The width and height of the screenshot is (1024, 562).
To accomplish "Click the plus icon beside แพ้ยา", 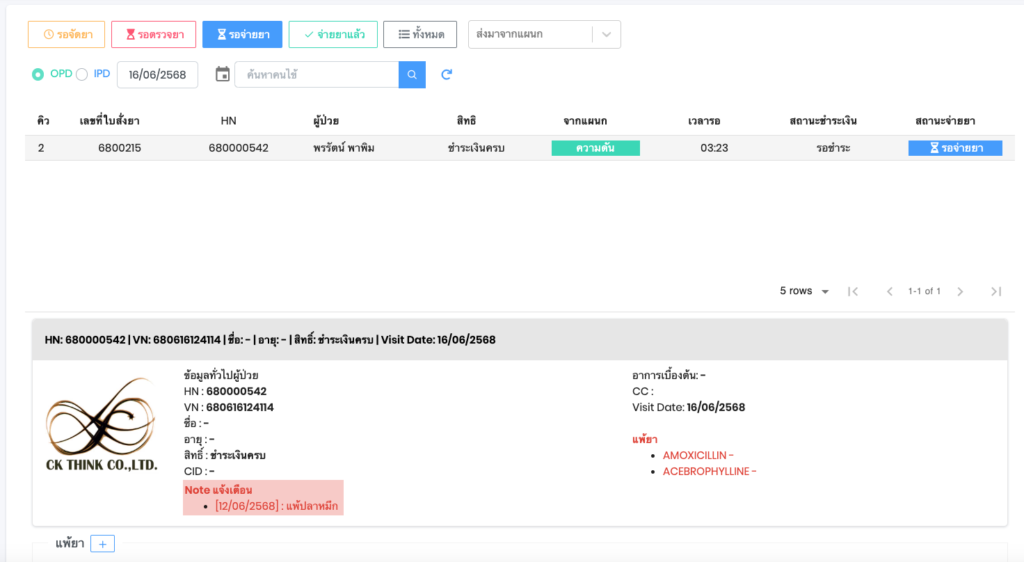I will pyautogui.click(x=103, y=544).
